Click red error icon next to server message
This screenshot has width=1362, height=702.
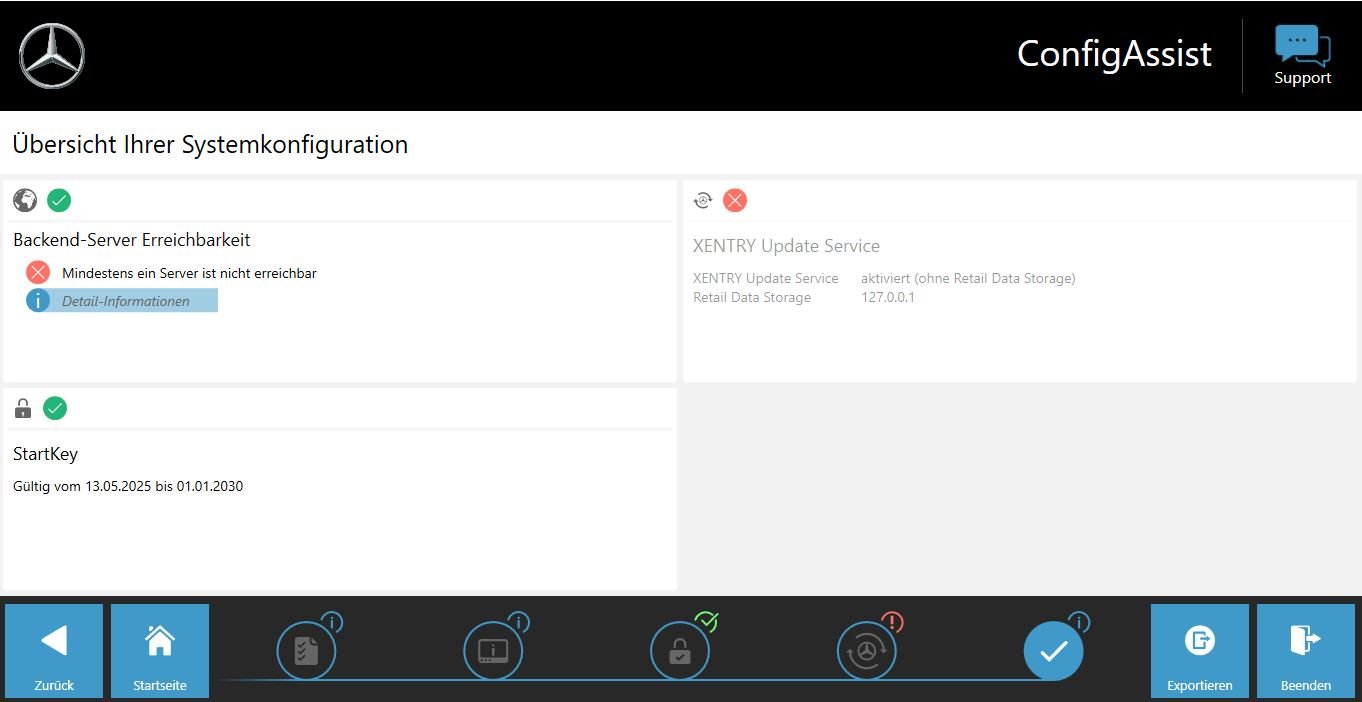(38, 272)
